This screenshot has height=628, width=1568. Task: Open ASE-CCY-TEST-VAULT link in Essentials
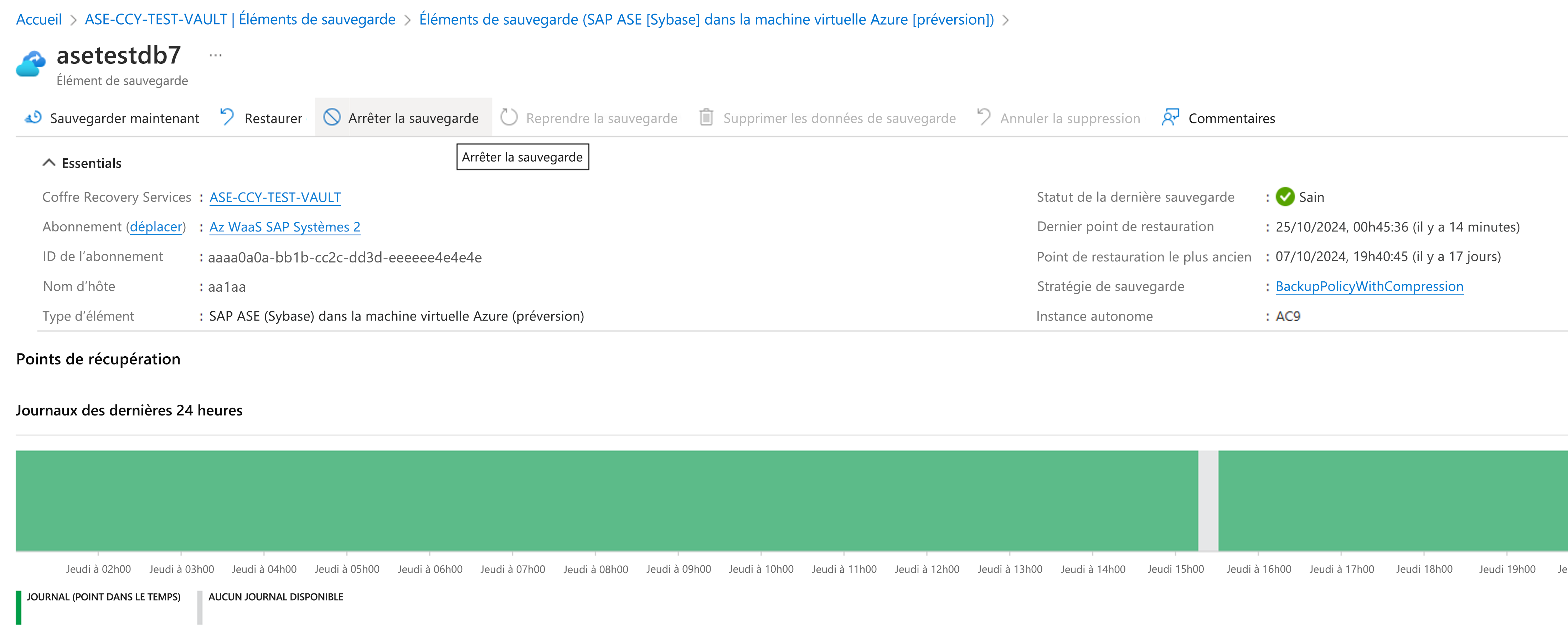(x=274, y=197)
